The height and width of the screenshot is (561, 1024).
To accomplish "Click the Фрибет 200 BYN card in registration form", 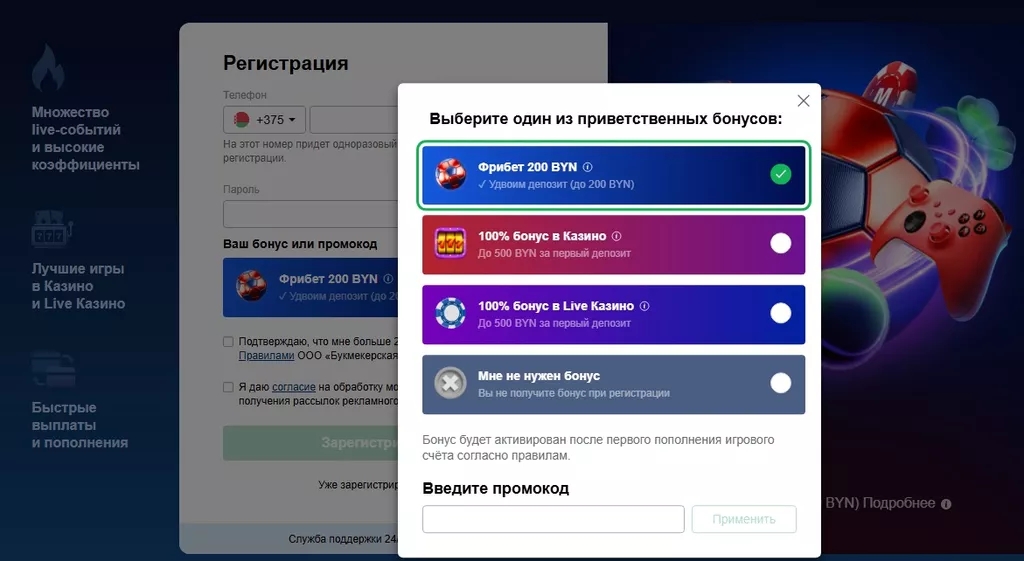I will 311,287.
